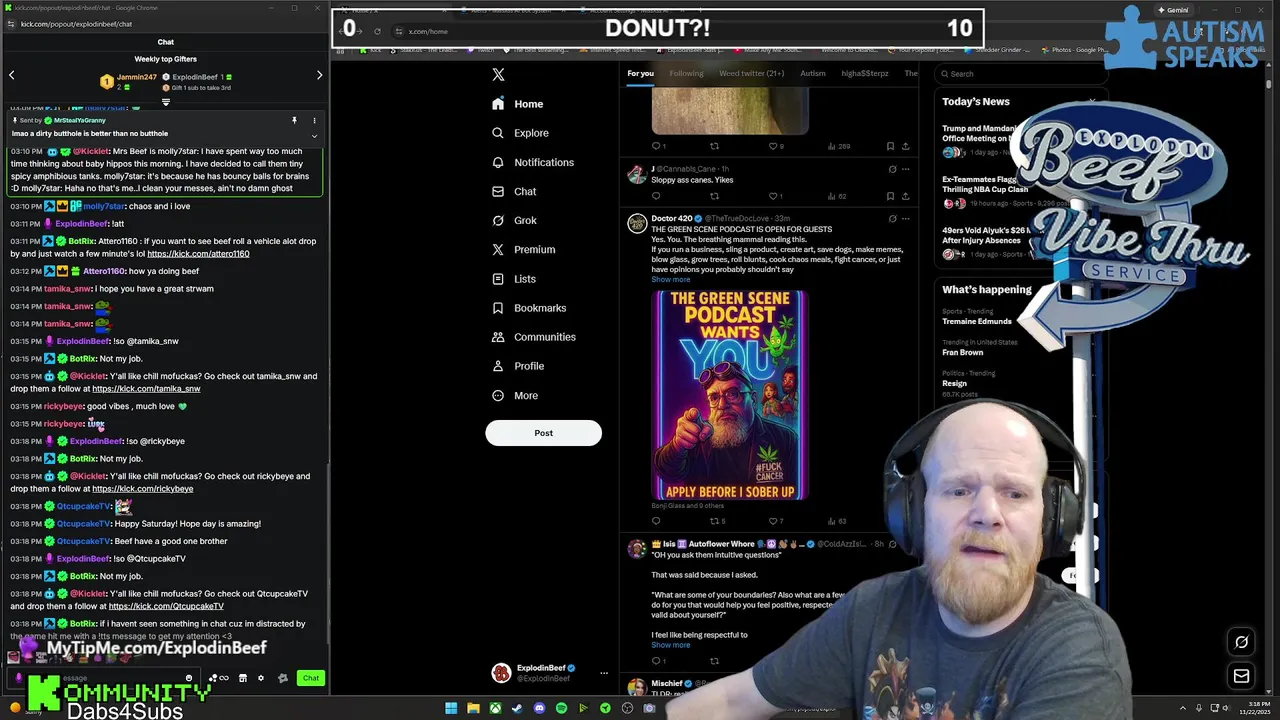Viewport: 1280px width, 720px height.
Task: Unpin the pinned chat message
Action: pyautogui.click(x=294, y=120)
